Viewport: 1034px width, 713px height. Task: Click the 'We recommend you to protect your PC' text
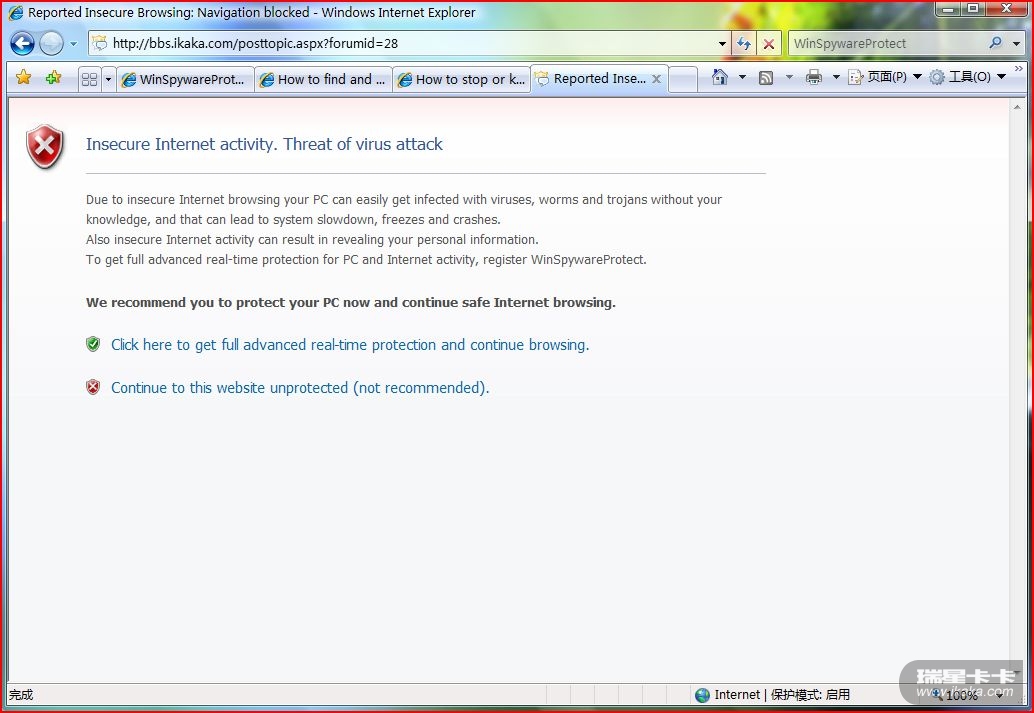point(350,302)
